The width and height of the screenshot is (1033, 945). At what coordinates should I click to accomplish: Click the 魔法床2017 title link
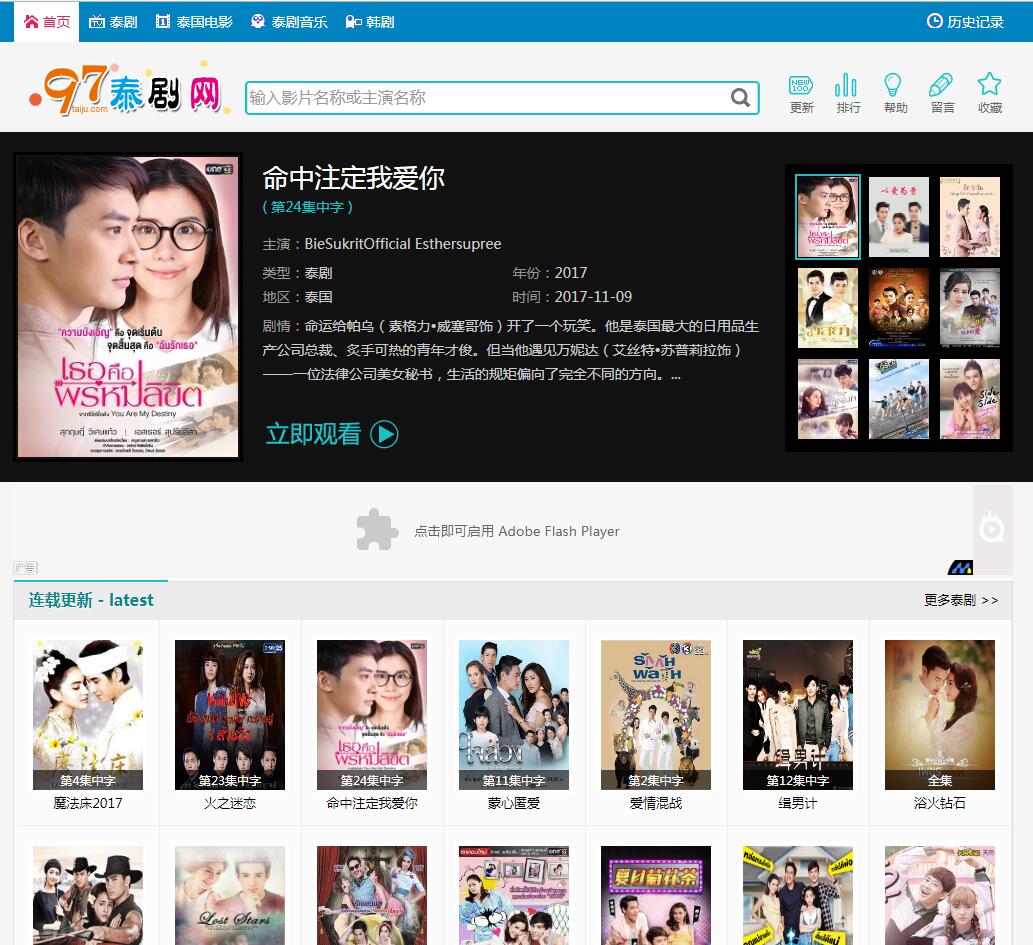pos(88,803)
